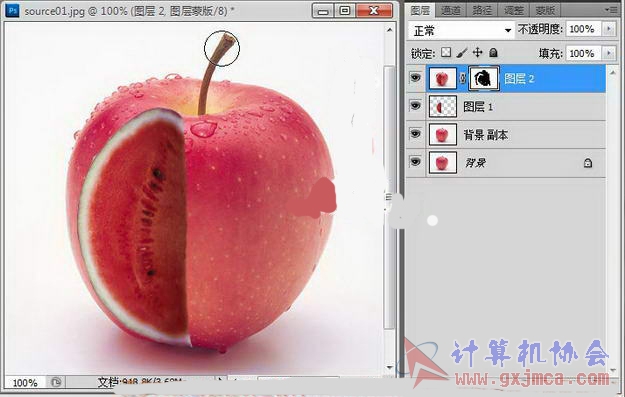Select the 图层 1 layer thumbnail
This screenshot has width=625, height=397.
coord(442,106)
